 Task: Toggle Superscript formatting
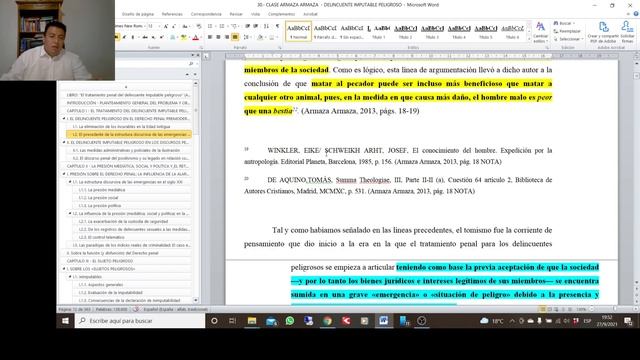click(162, 37)
